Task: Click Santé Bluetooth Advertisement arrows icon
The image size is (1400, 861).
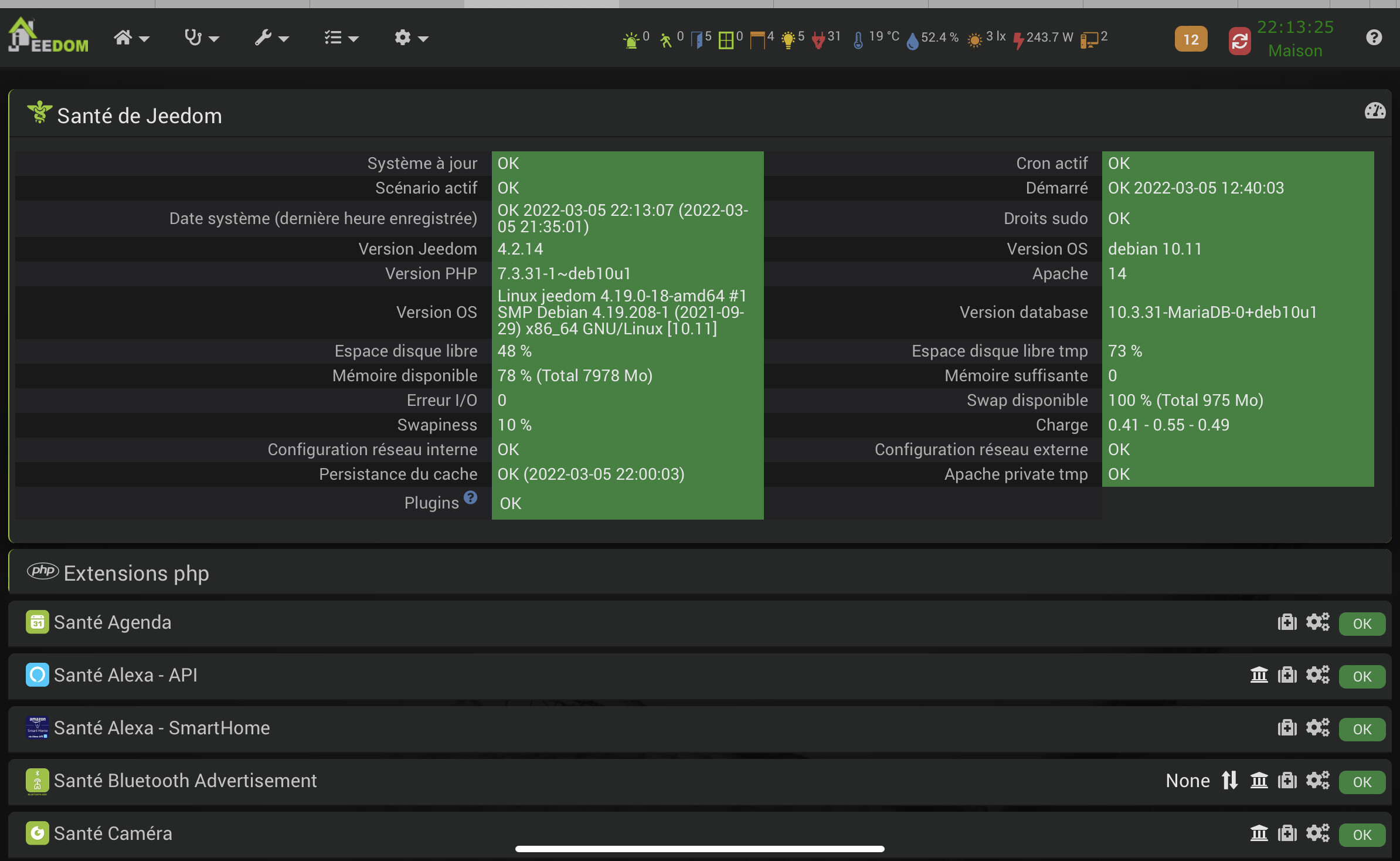Action: tap(1229, 781)
